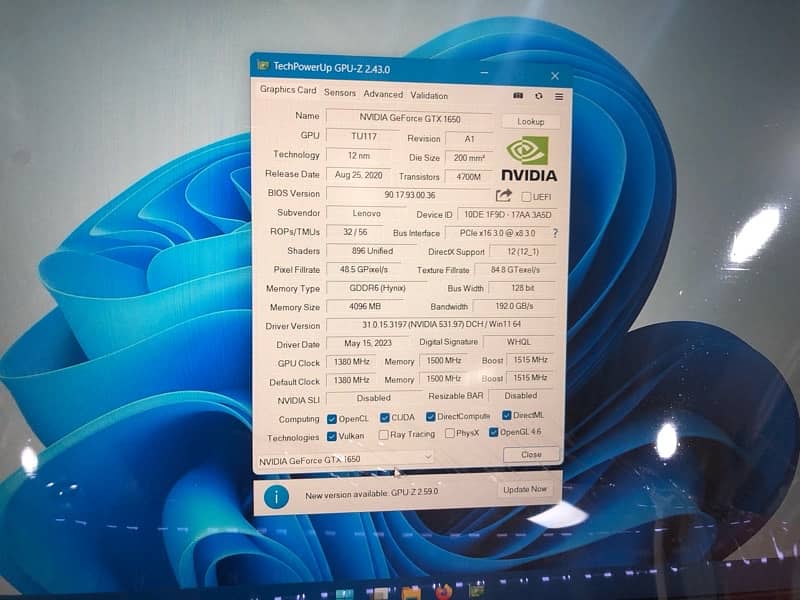
Task: Toggle the OpenCL checkbox
Action: click(332, 419)
